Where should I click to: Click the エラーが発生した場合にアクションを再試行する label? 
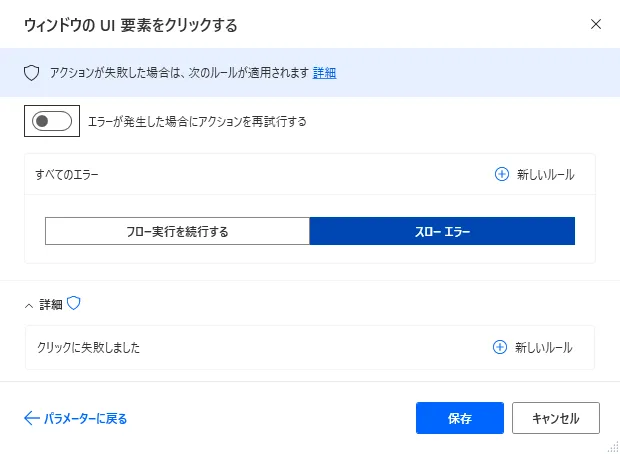(197, 122)
